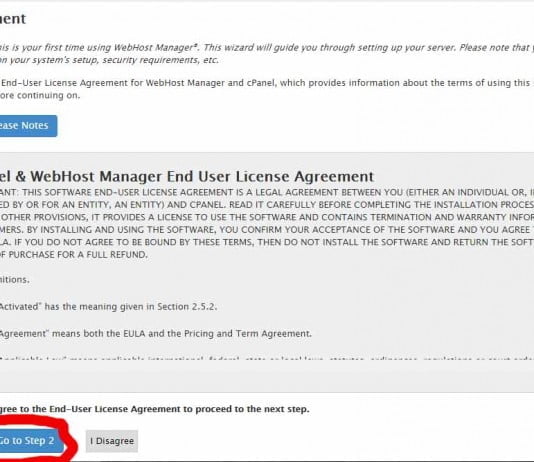The image size is (534, 462).
Task: Select the End User License Agreement heading
Action: 187,176
